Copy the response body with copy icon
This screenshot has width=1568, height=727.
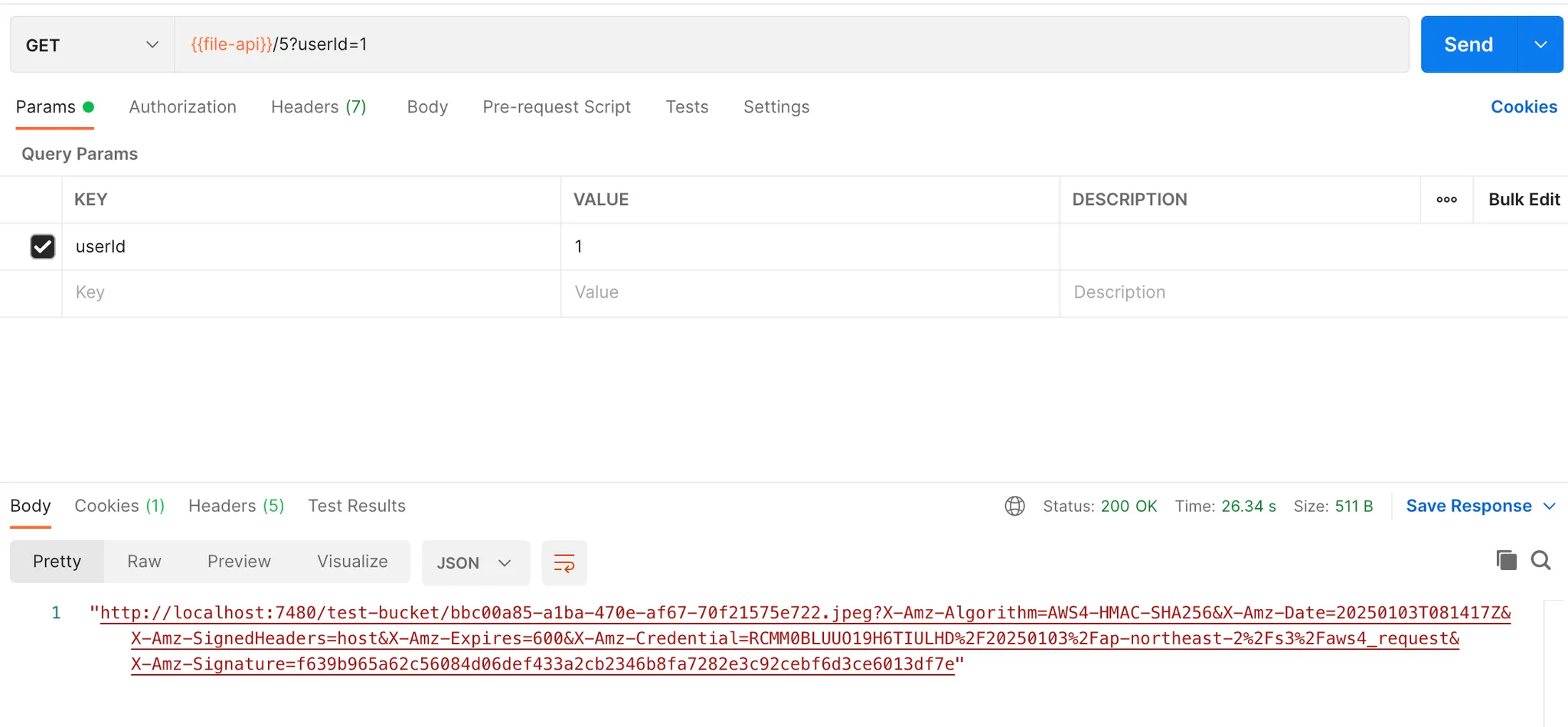click(x=1506, y=560)
